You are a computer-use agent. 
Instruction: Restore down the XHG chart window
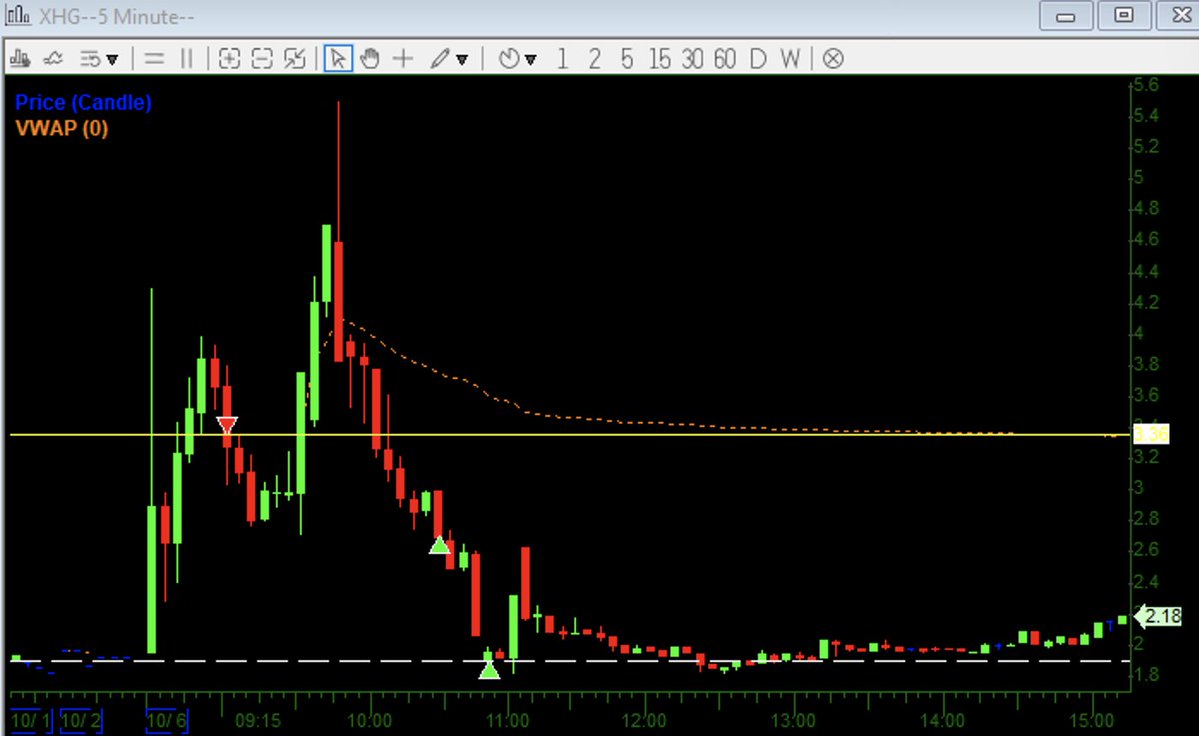pyautogui.click(x=1123, y=15)
